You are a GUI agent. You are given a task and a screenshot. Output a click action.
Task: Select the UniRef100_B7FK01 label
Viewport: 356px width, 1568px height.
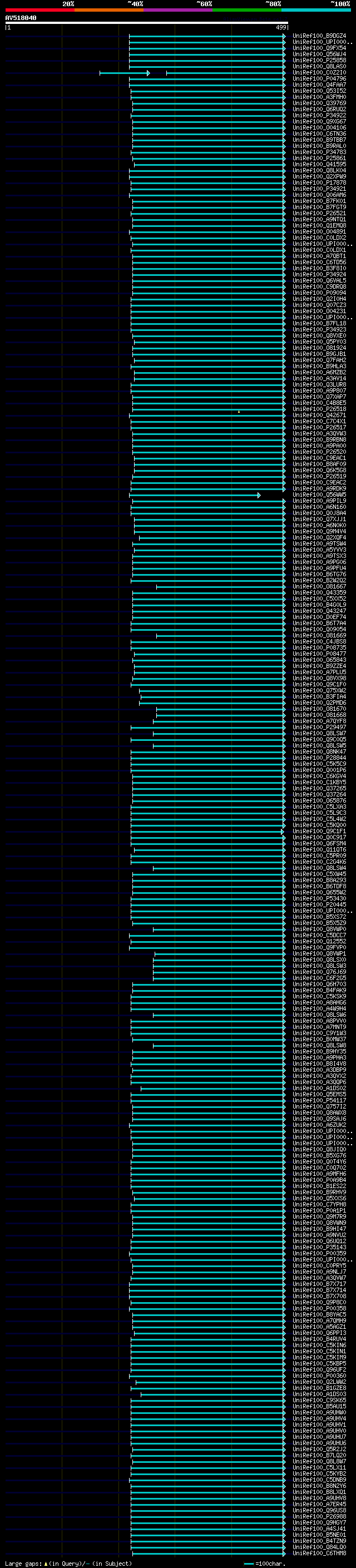(319, 201)
